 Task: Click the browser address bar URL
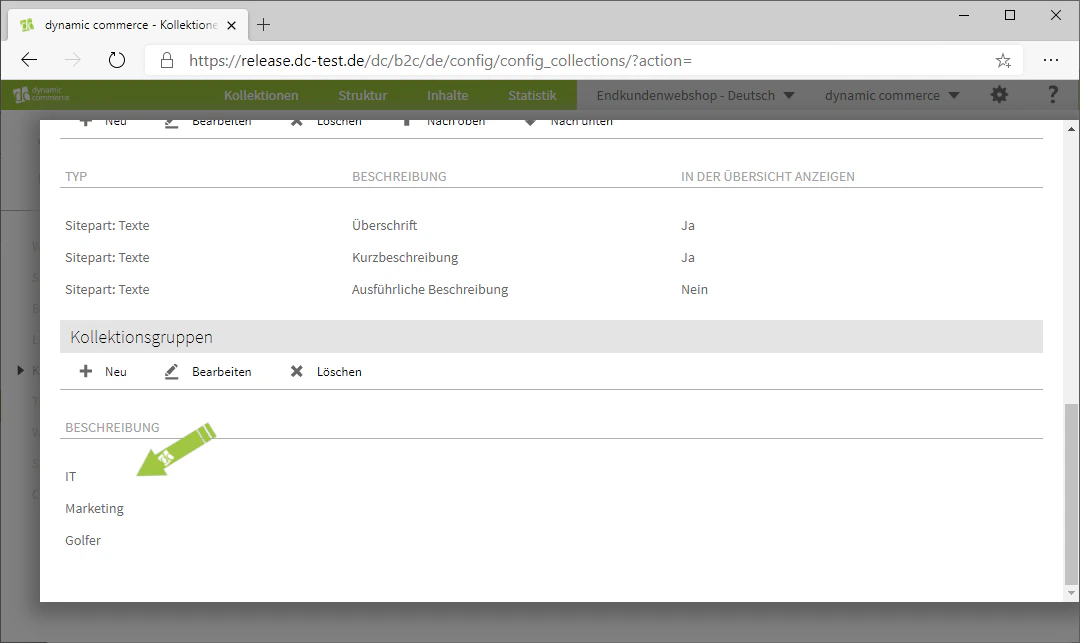[x=440, y=61]
